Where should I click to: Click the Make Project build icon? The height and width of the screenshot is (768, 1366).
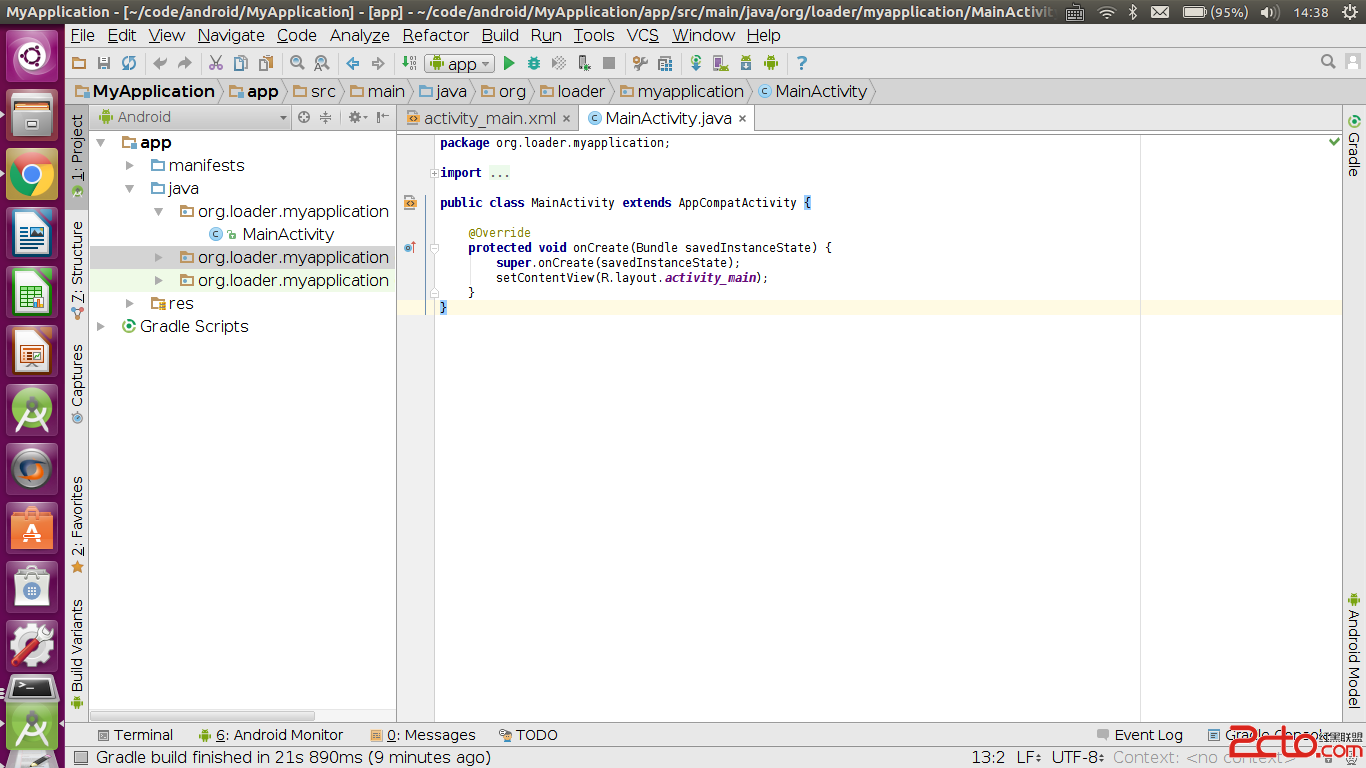click(x=408, y=63)
